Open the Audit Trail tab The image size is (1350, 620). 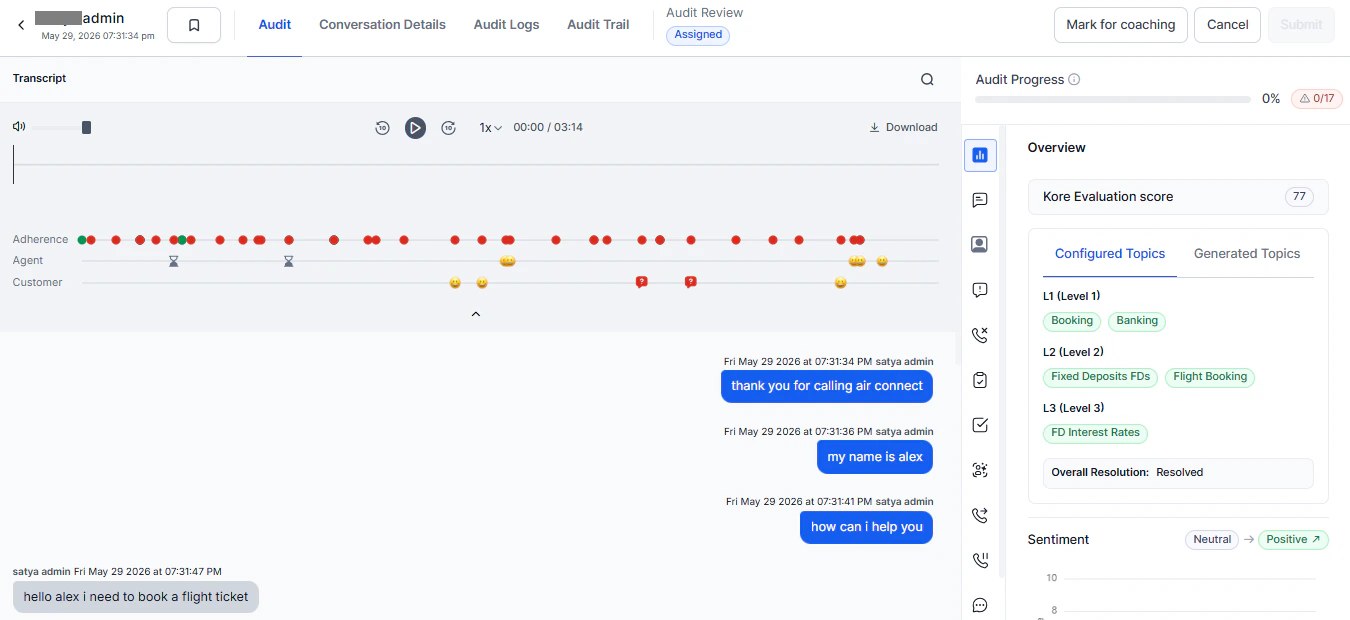598,25
